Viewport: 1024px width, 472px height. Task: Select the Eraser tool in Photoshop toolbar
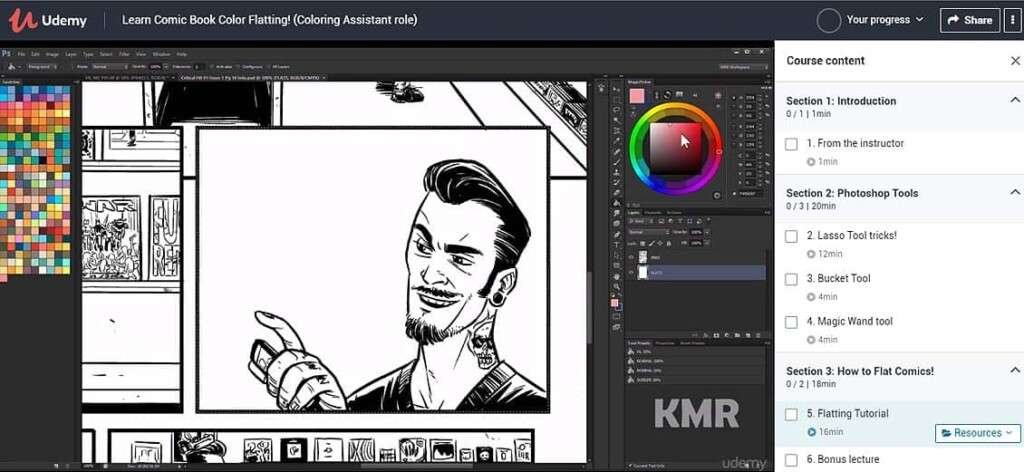click(x=616, y=193)
